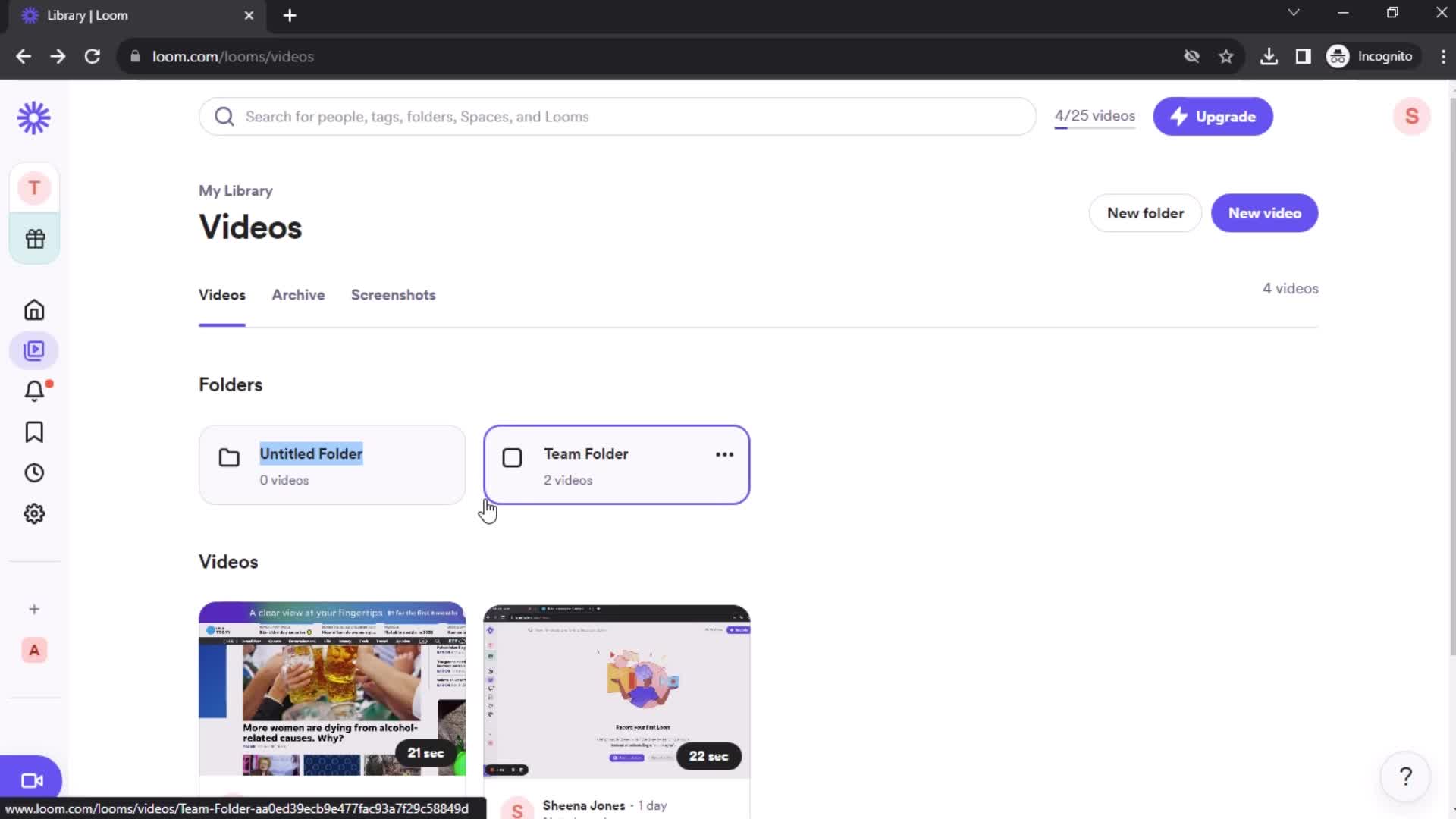
Task: Open the recents clock icon in sidebar
Action: [34, 472]
